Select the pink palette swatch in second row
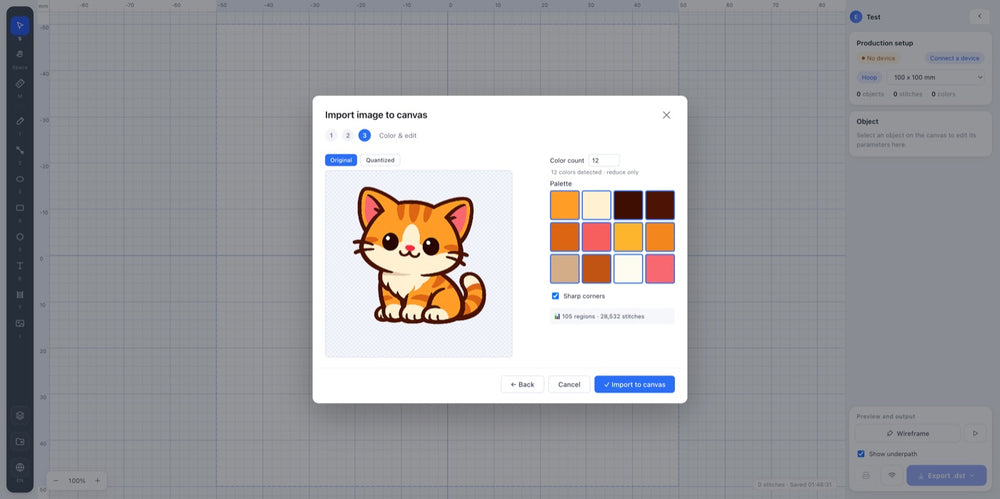Screen dimensions: 1000x499 (596, 237)
